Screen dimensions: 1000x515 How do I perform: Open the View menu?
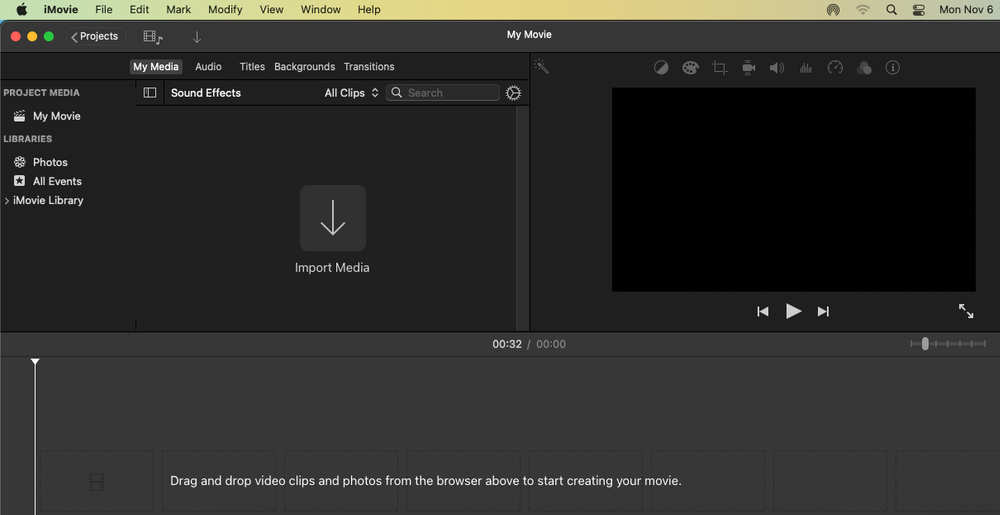[x=272, y=10]
